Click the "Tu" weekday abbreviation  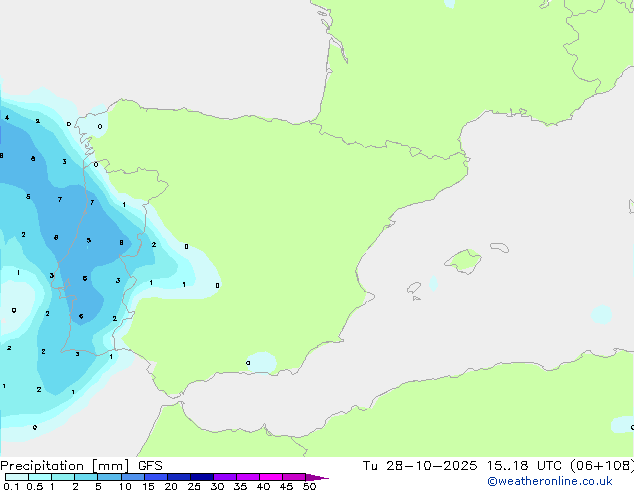pyautogui.click(x=370, y=466)
